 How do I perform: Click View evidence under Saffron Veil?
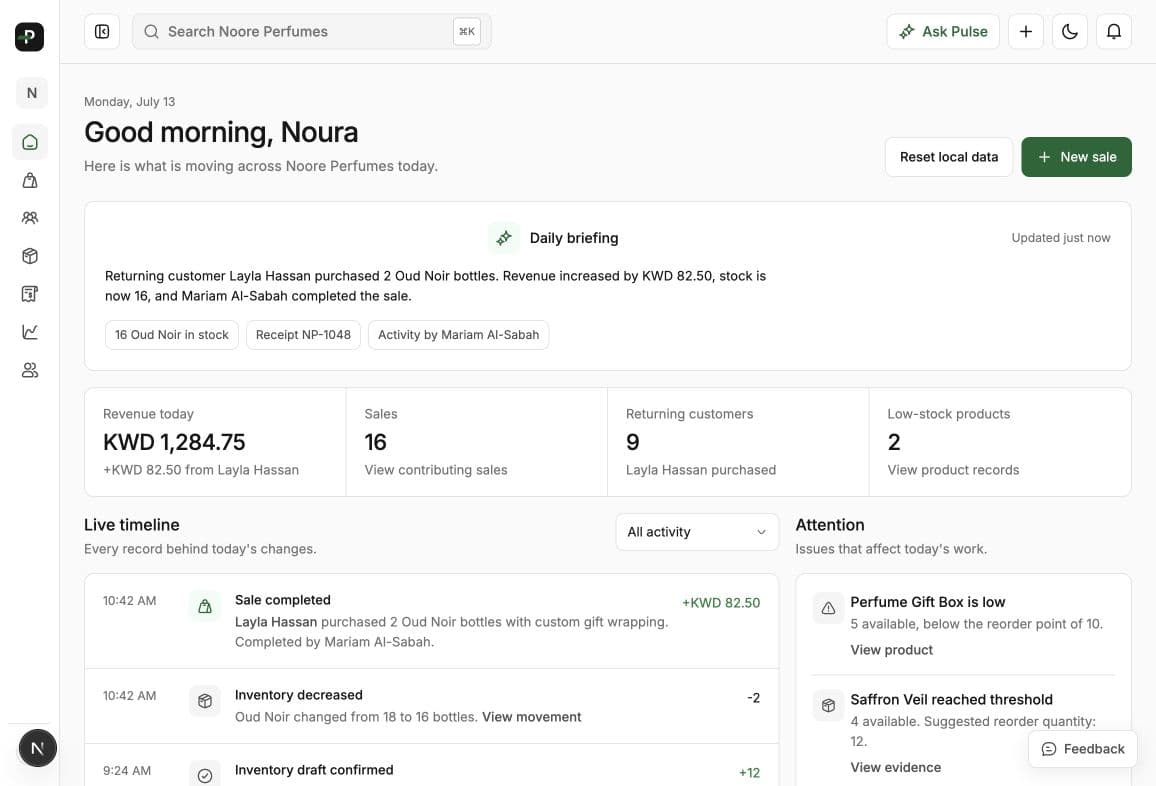[896, 767]
